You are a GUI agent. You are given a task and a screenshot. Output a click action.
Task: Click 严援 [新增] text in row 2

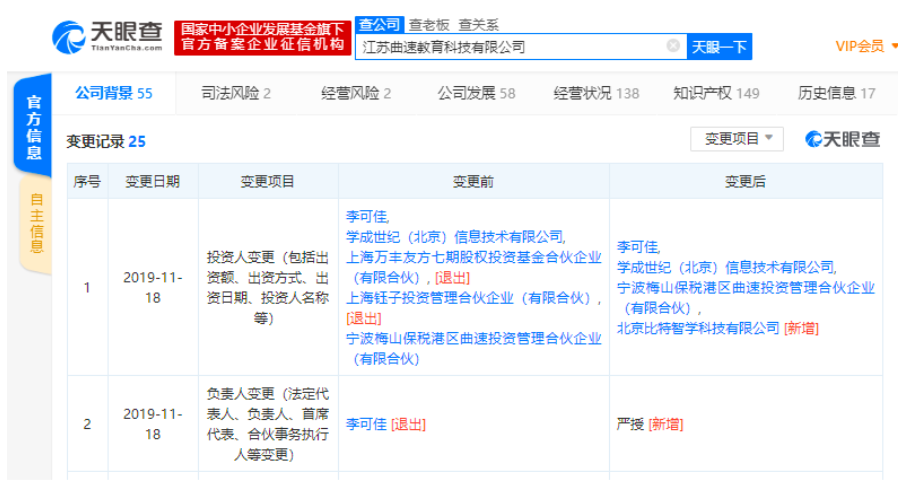(x=650, y=424)
